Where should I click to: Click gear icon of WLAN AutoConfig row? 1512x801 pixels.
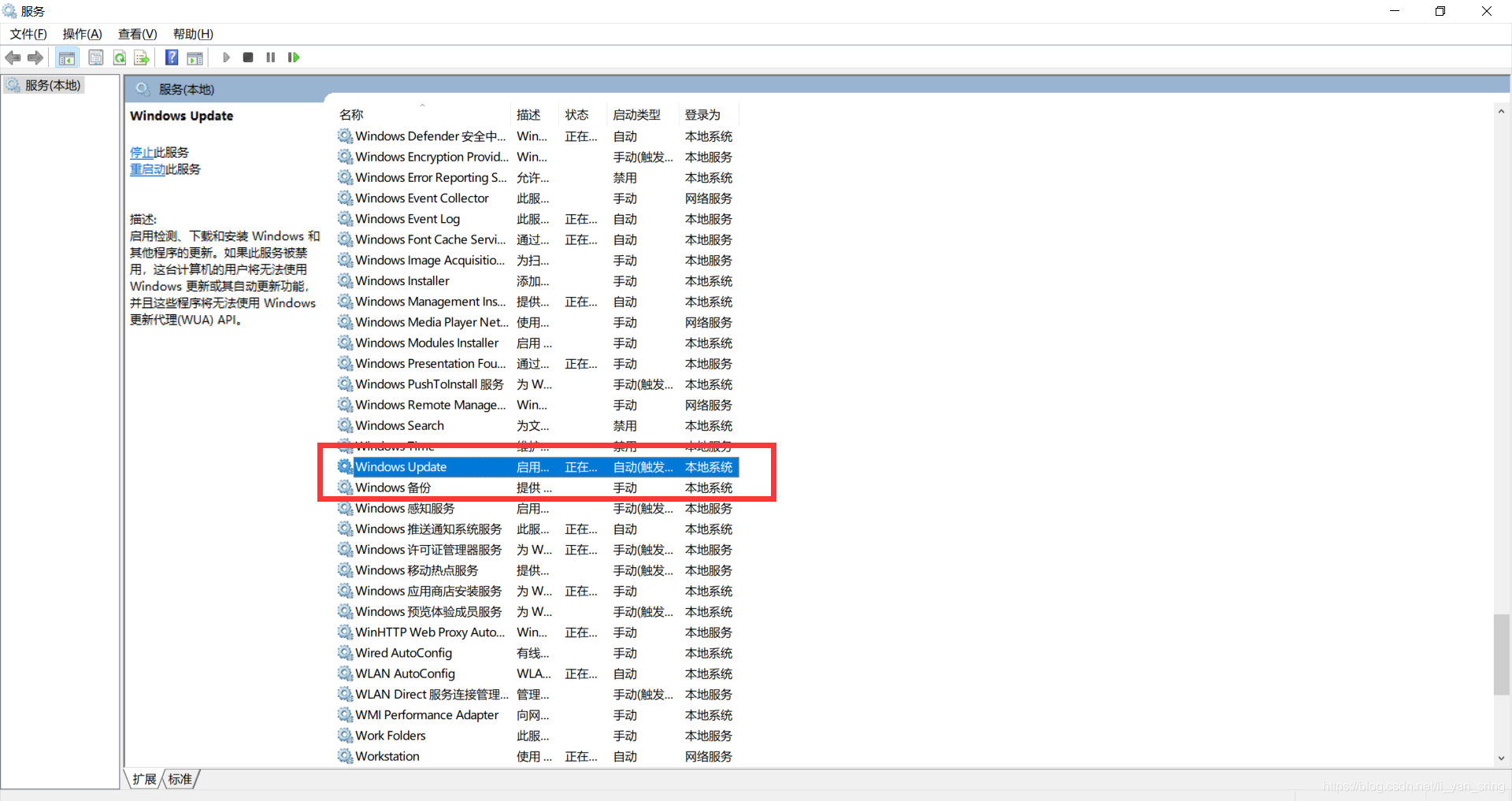pyautogui.click(x=345, y=673)
